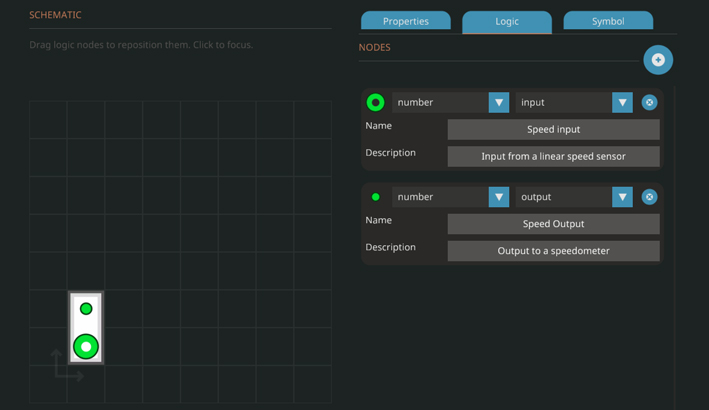Edit the Speed Output name field

(553, 224)
